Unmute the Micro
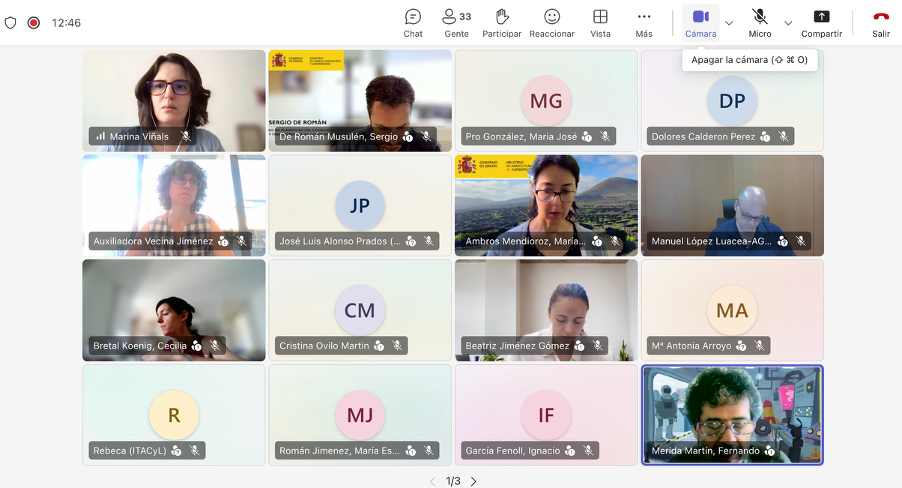This screenshot has width=902, height=488. (x=759, y=23)
